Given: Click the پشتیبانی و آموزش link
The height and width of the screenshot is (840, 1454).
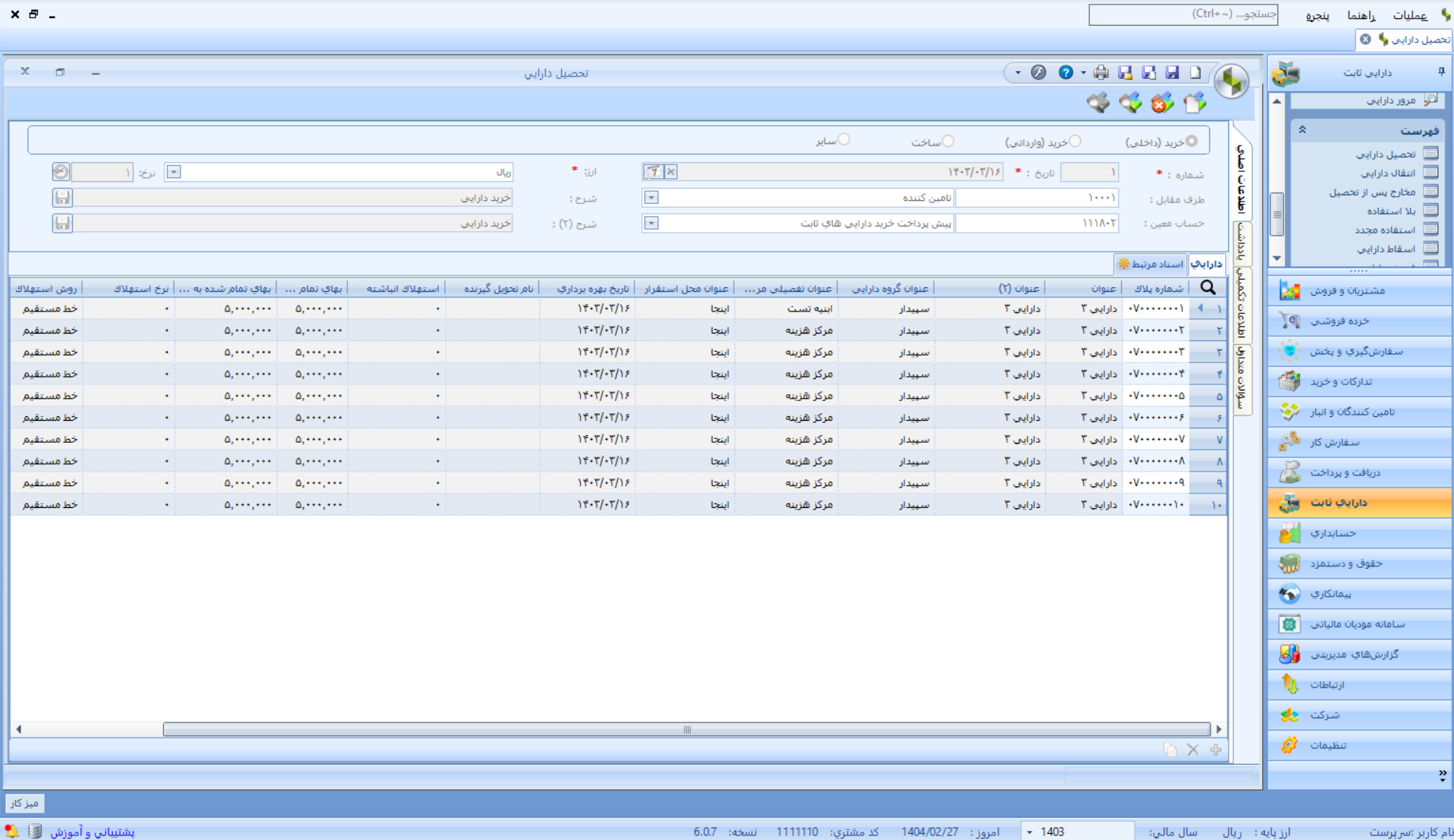Looking at the screenshot, I should pyautogui.click(x=92, y=832).
